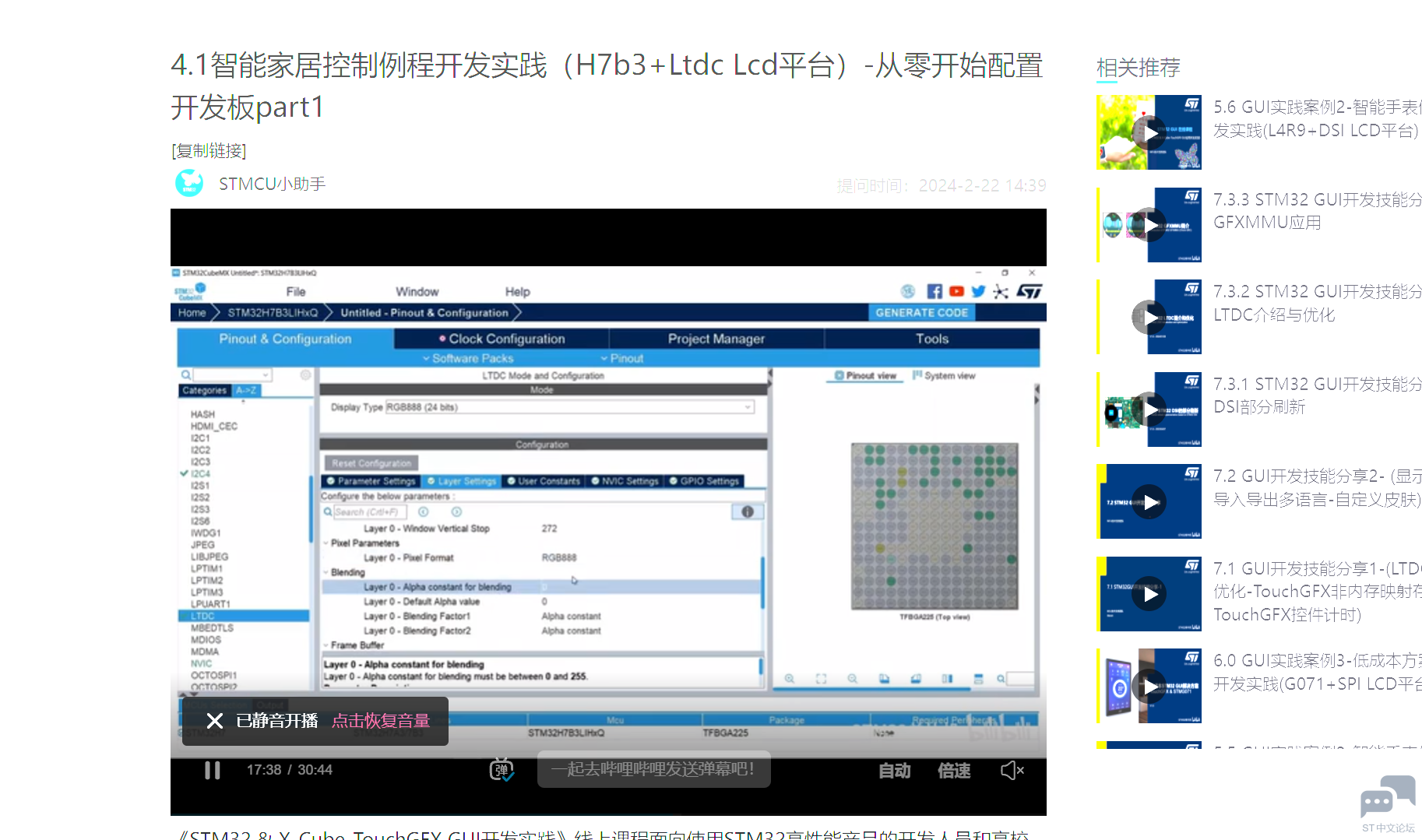
Task: Select the Parameter Settings tab
Action: click(x=371, y=481)
